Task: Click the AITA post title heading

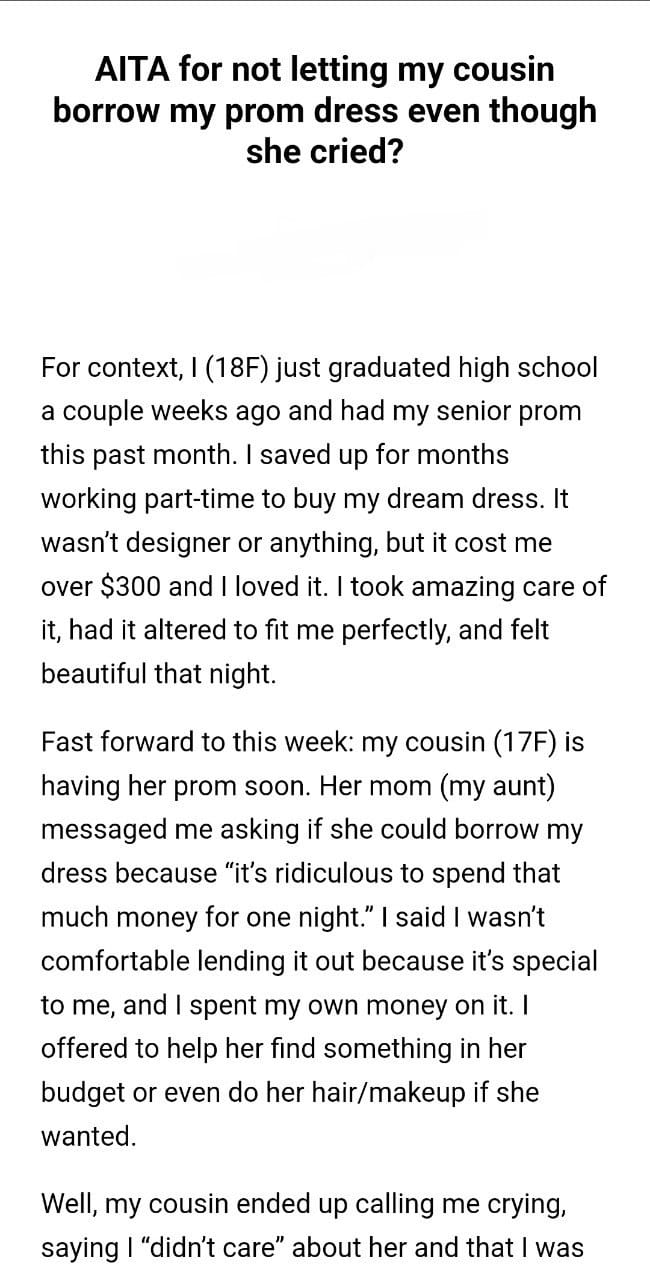Action: pyautogui.click(x=325, y=110)
